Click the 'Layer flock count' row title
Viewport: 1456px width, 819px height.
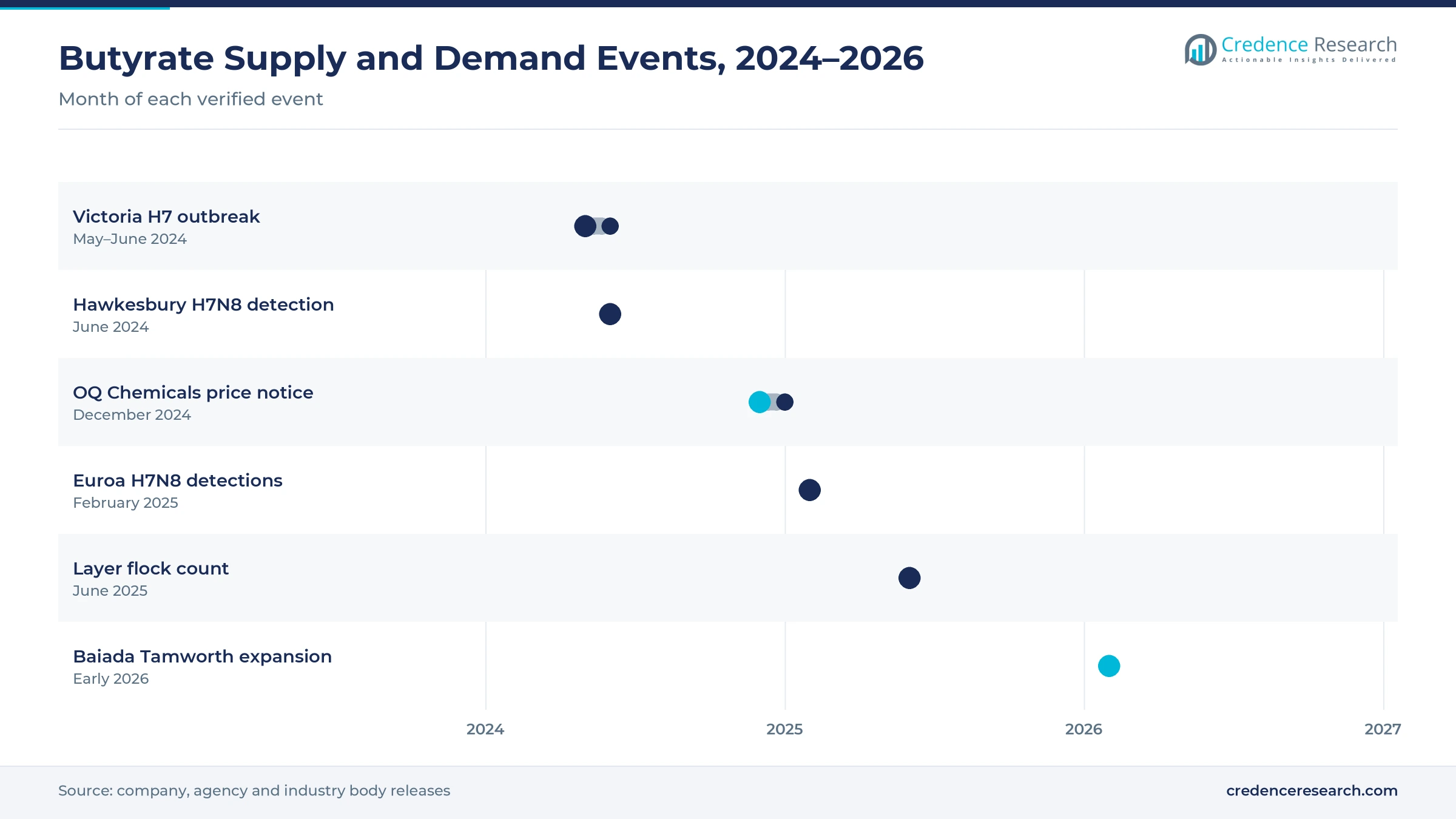click(150, 568)
